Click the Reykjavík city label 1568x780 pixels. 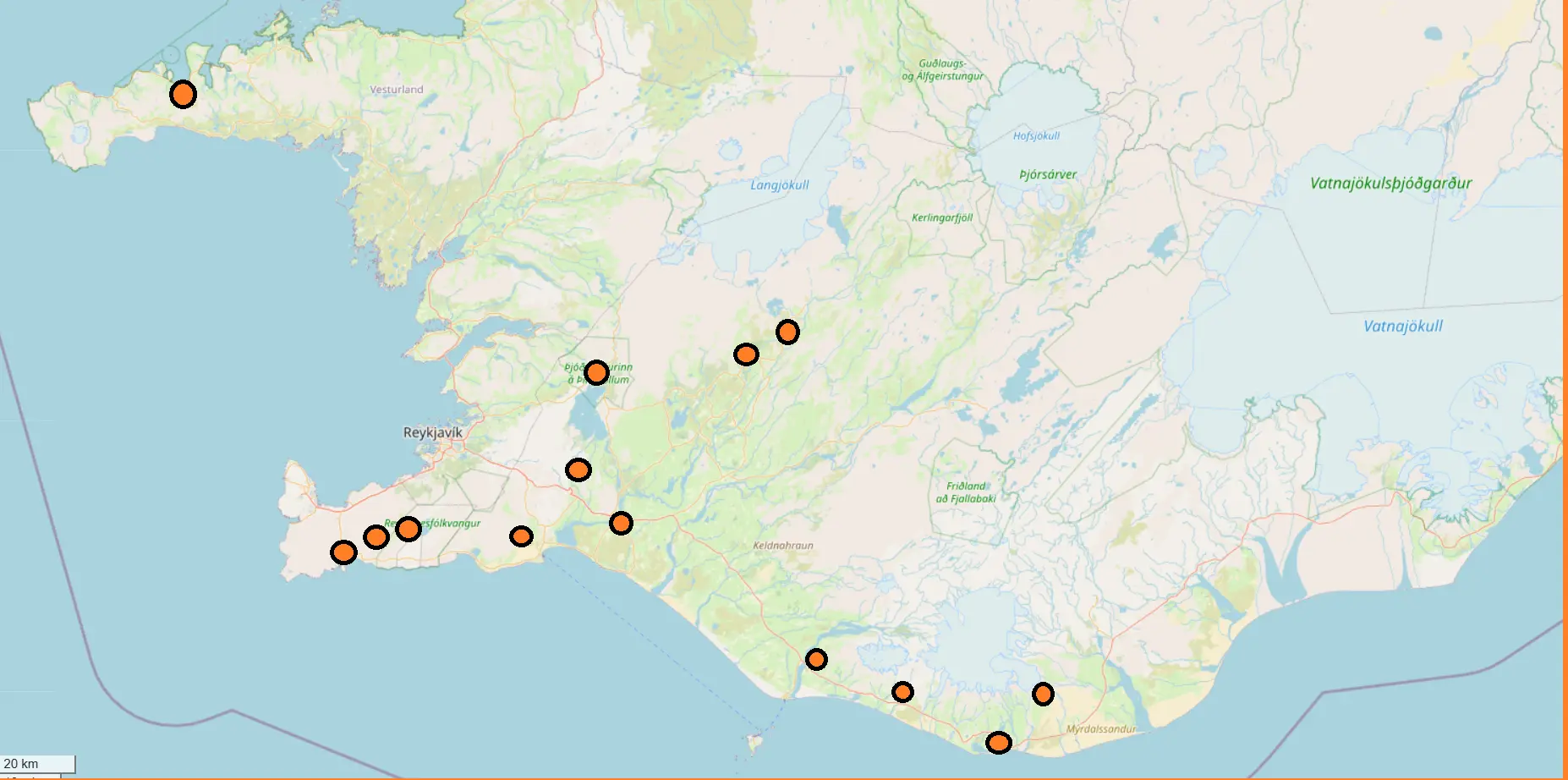(432, 432)
